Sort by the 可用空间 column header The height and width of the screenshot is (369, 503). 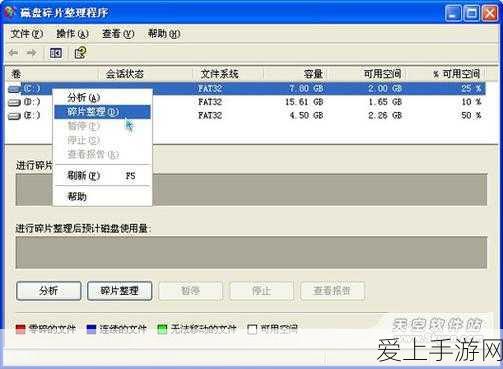pyautogui.click(x=367, y=74)
